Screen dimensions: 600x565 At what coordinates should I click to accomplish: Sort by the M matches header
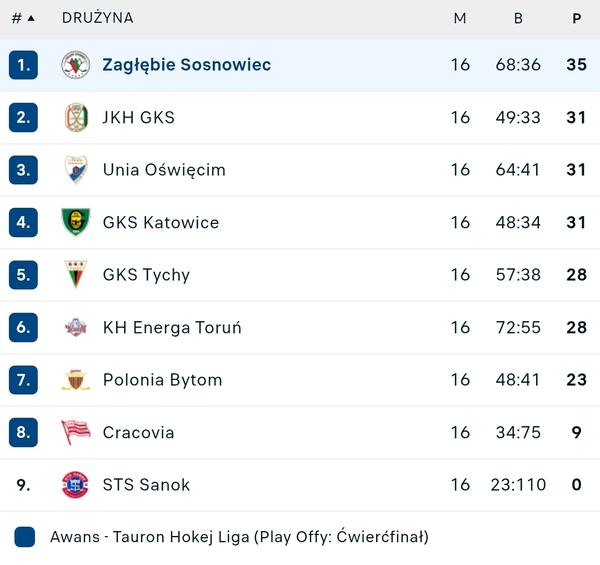460,18
